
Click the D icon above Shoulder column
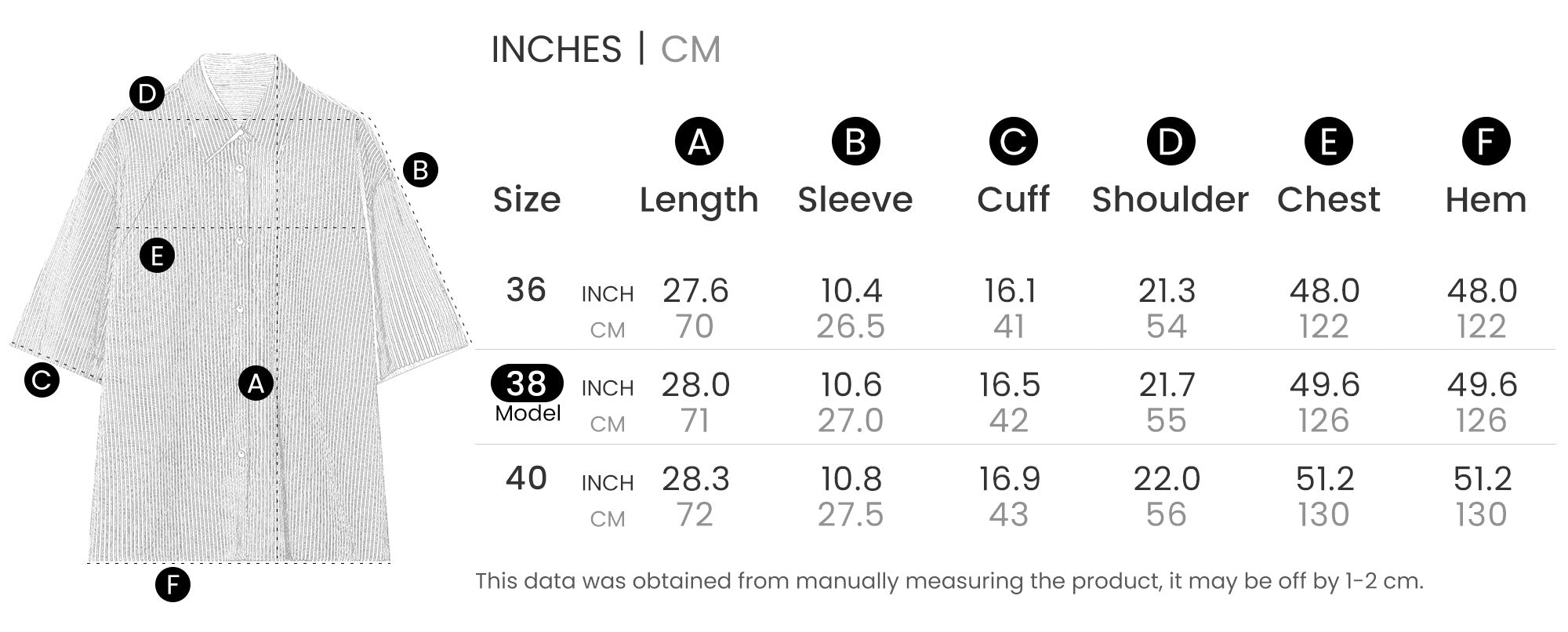coord(1171,142)
